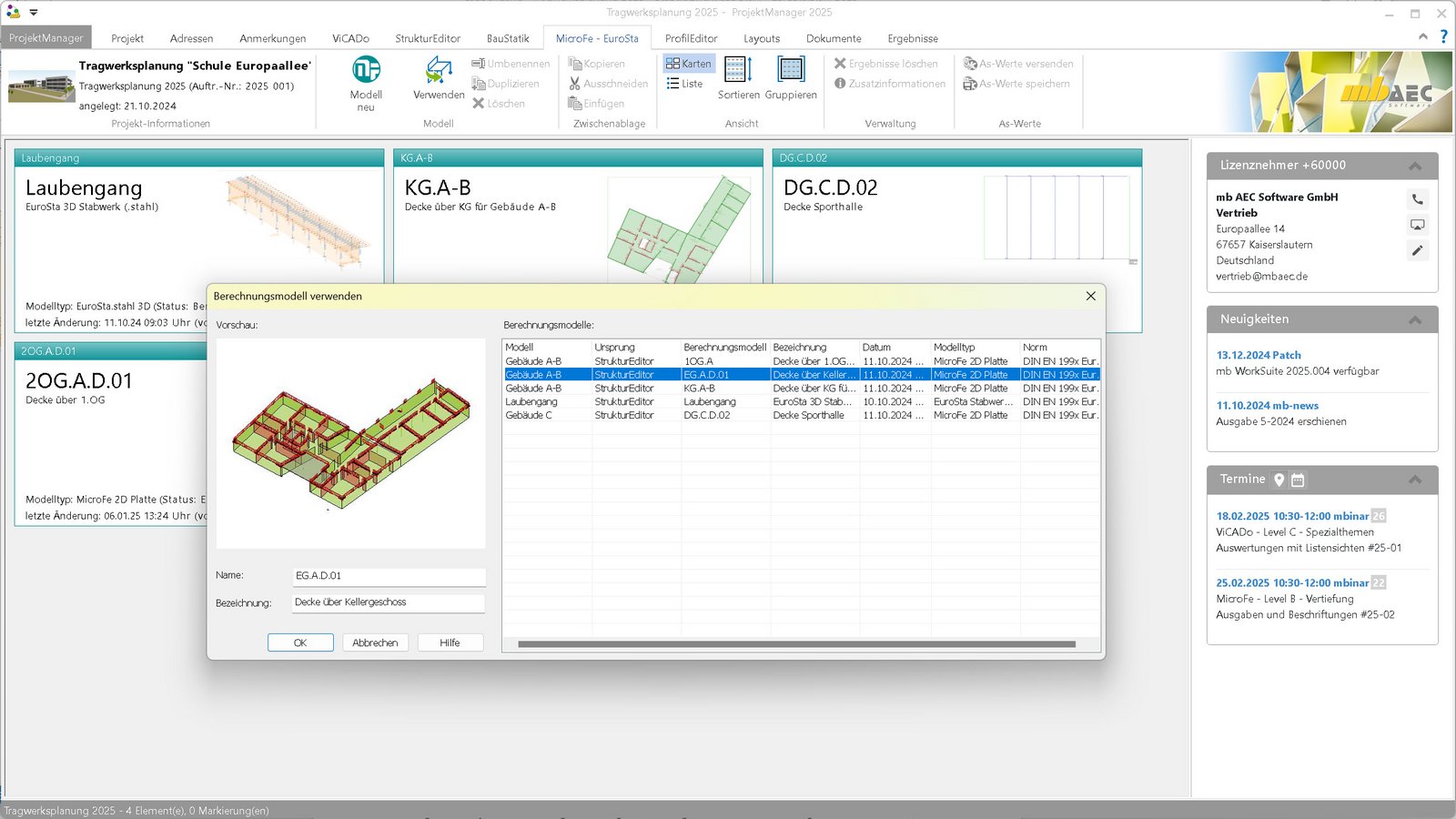Click As-Werte speichern
1456x819 pixels.
(x=1016, y=84)
